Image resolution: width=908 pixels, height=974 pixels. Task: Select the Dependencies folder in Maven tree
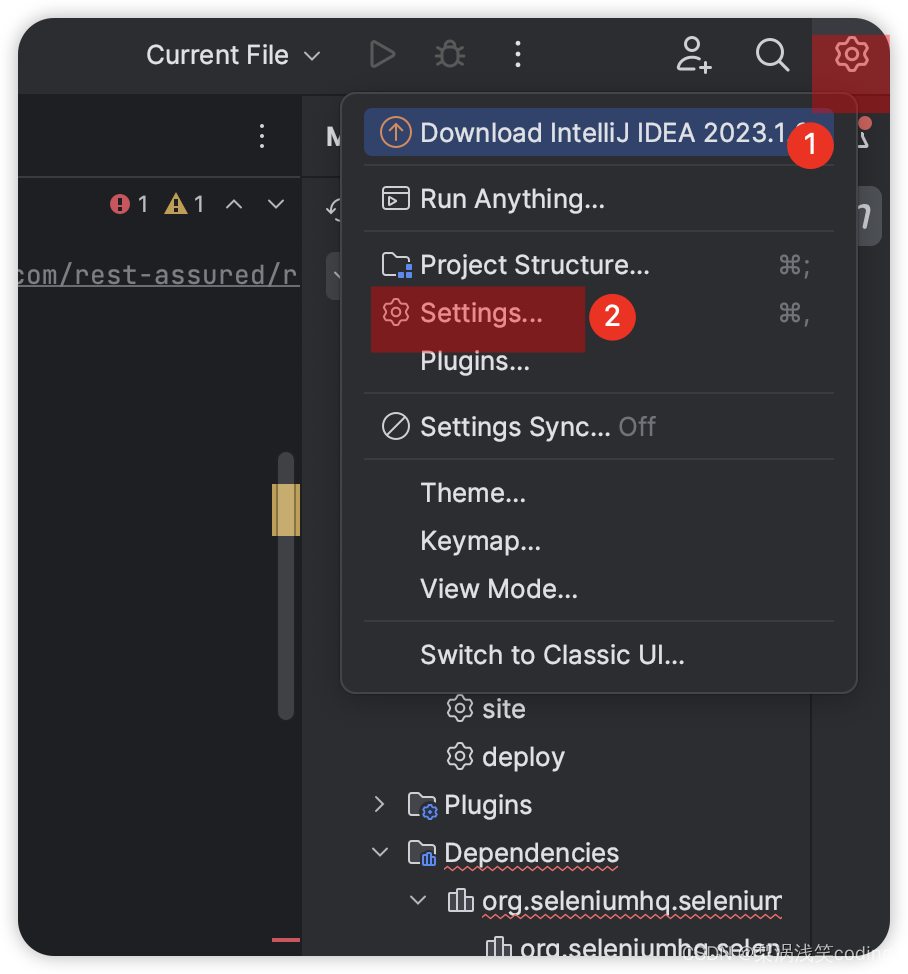[x=532, y=853]
